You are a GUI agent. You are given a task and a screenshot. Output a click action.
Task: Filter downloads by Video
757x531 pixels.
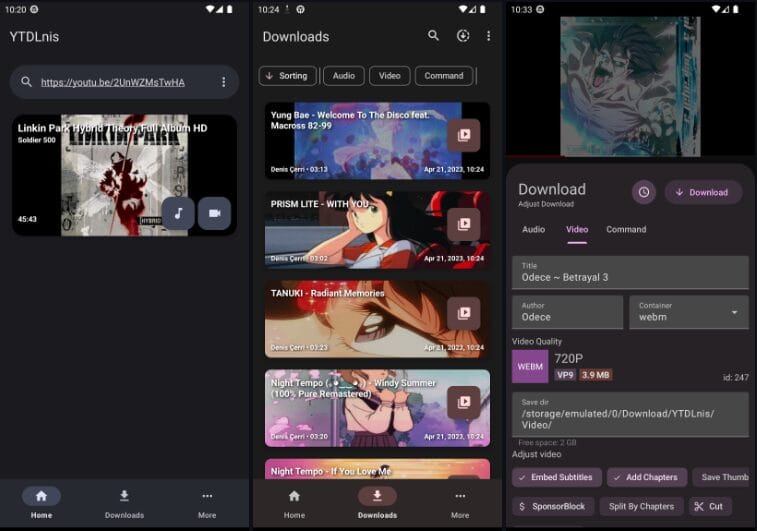390,76
